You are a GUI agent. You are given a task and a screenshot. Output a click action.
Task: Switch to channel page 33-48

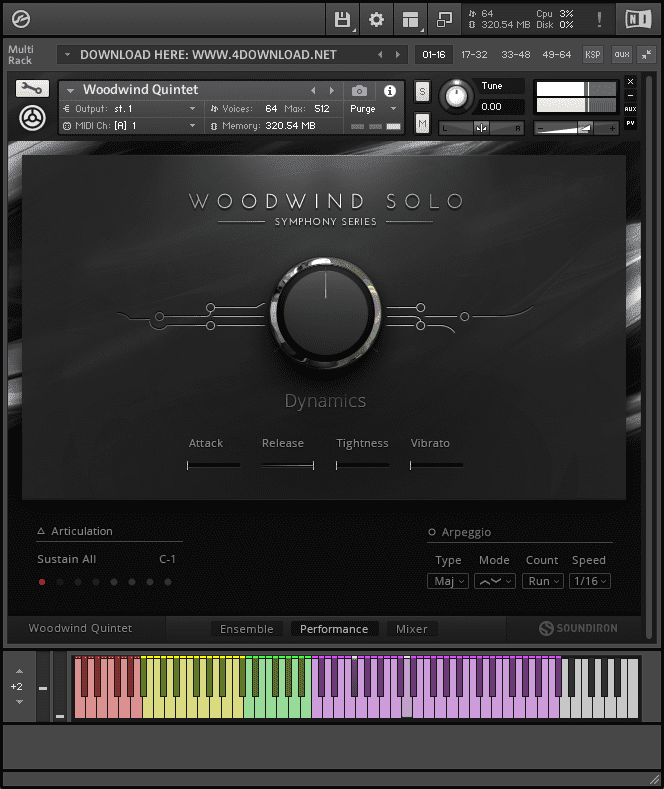click(x=516, y=54)
